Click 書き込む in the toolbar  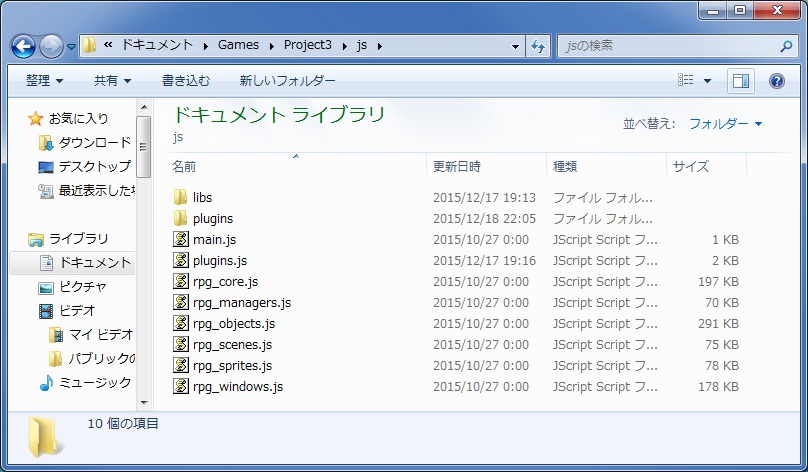(x=186, y=80)
